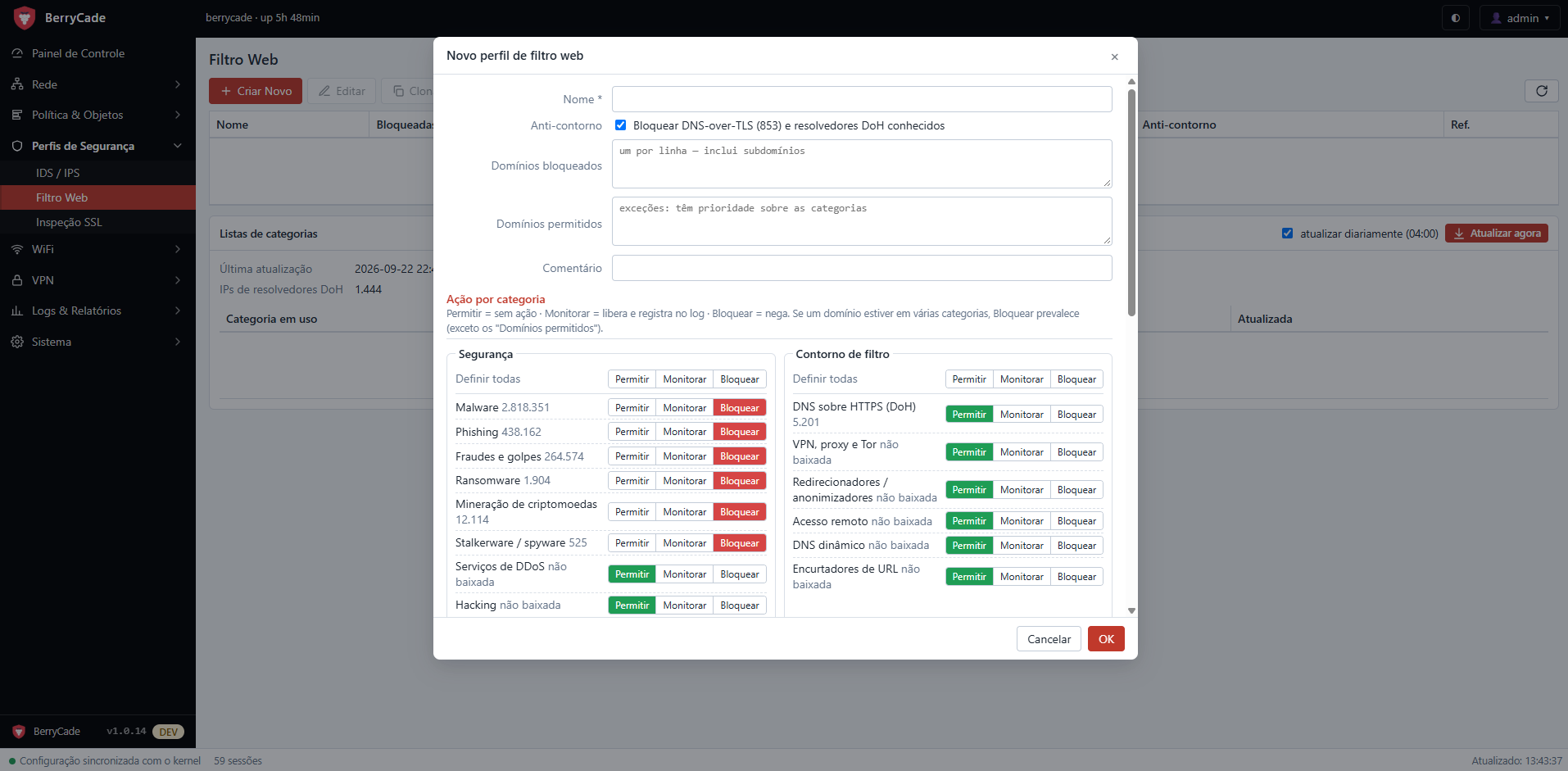Expand the WiFi submenu chevron

(178, 249)
